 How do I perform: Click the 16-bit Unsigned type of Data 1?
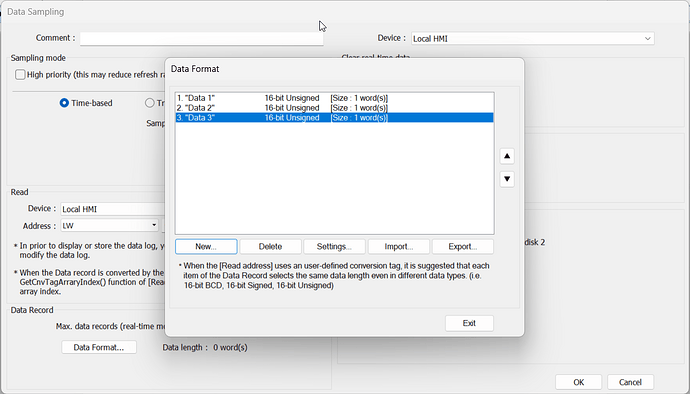pyautogui.click(x=292, y=98)
